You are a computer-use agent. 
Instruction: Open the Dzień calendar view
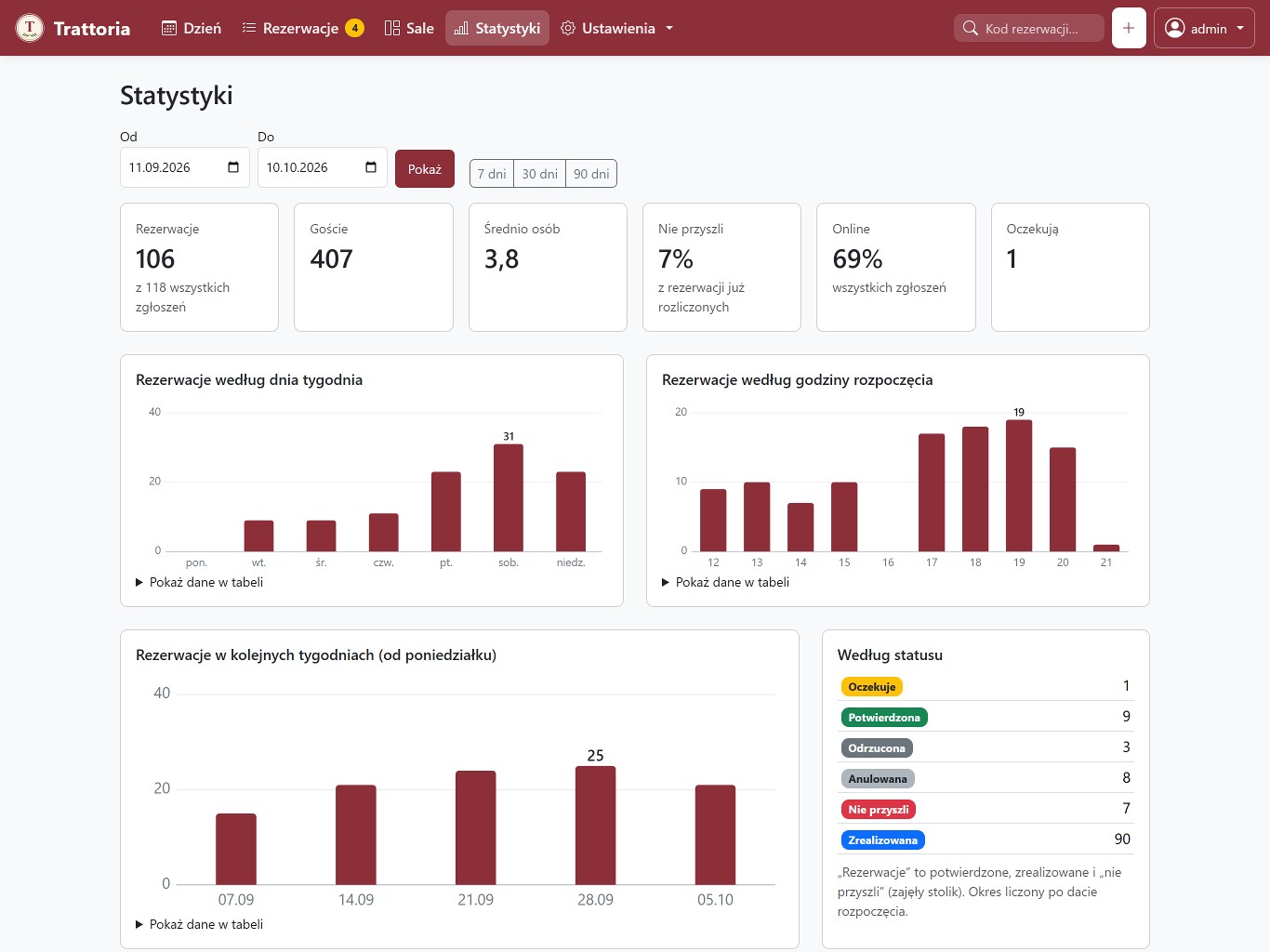point(192,28)
